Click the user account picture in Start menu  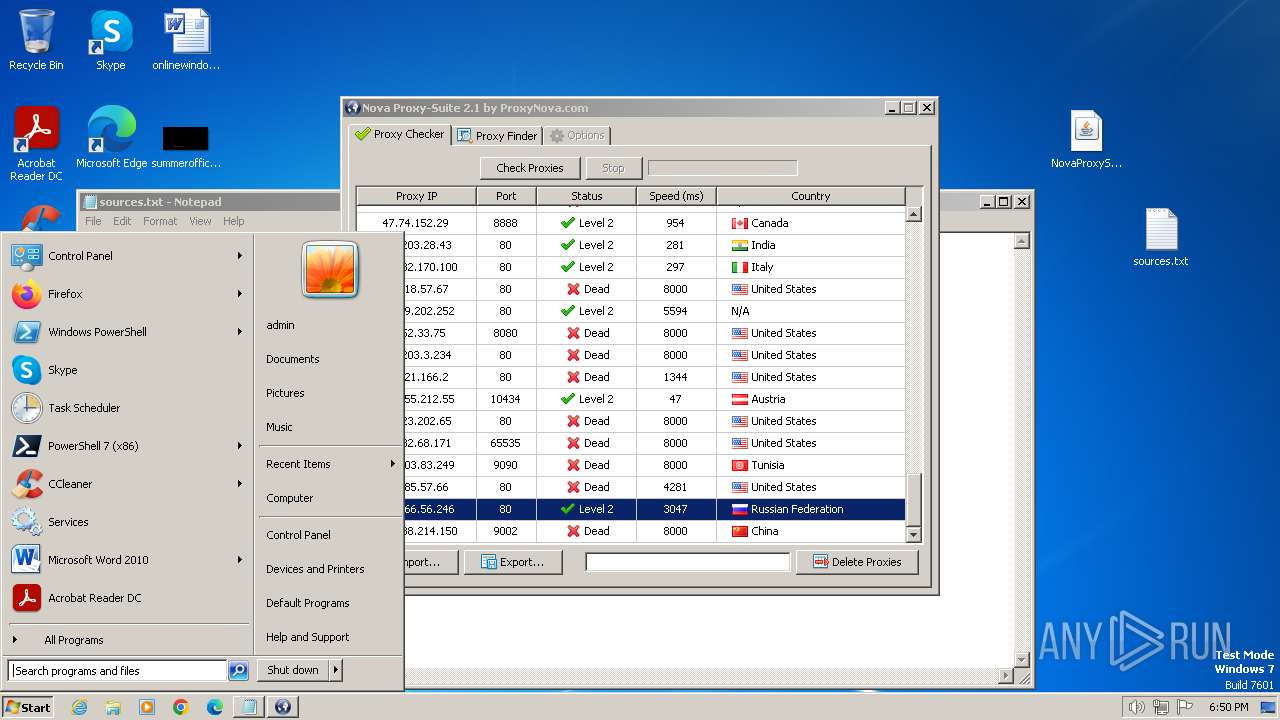click(x=330, y=269)
